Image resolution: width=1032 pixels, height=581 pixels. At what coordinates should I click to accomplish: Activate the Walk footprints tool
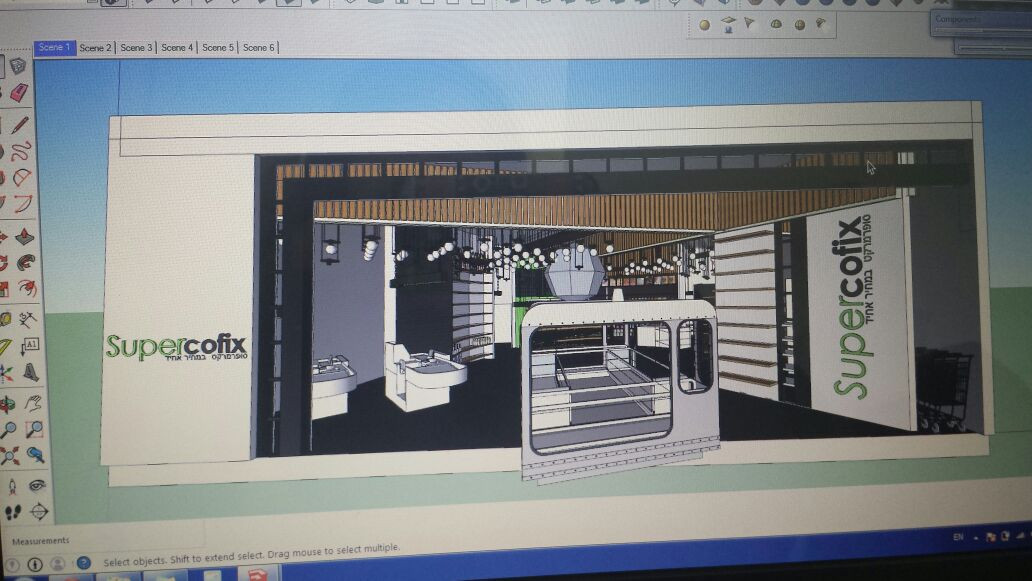[13, 513]
